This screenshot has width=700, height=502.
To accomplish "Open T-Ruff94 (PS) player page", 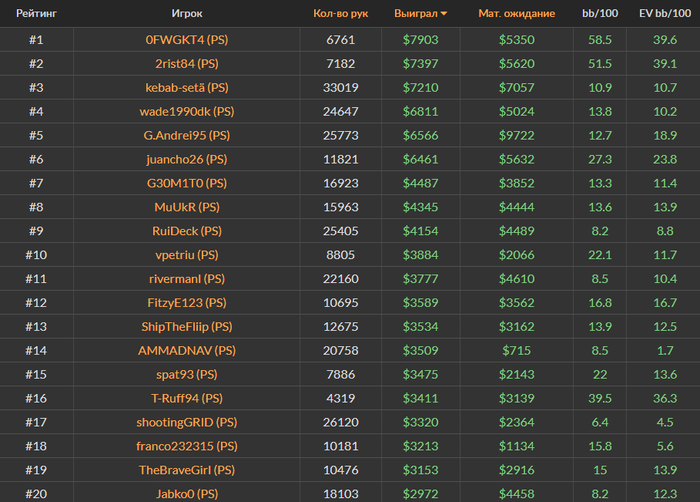I will click(187, 398).
